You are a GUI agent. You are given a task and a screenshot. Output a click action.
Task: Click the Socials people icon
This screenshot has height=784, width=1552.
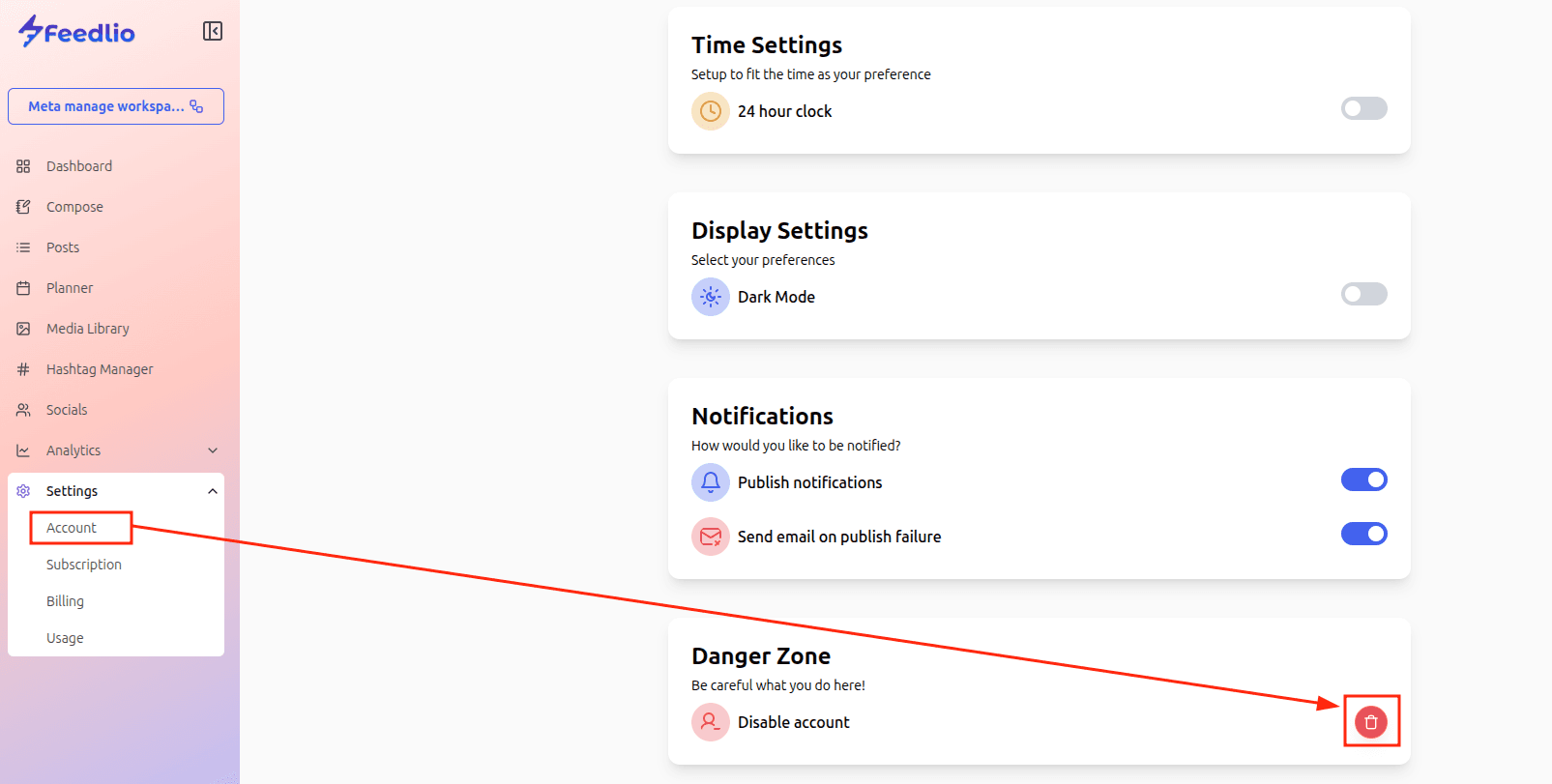(x=23, y=410)
